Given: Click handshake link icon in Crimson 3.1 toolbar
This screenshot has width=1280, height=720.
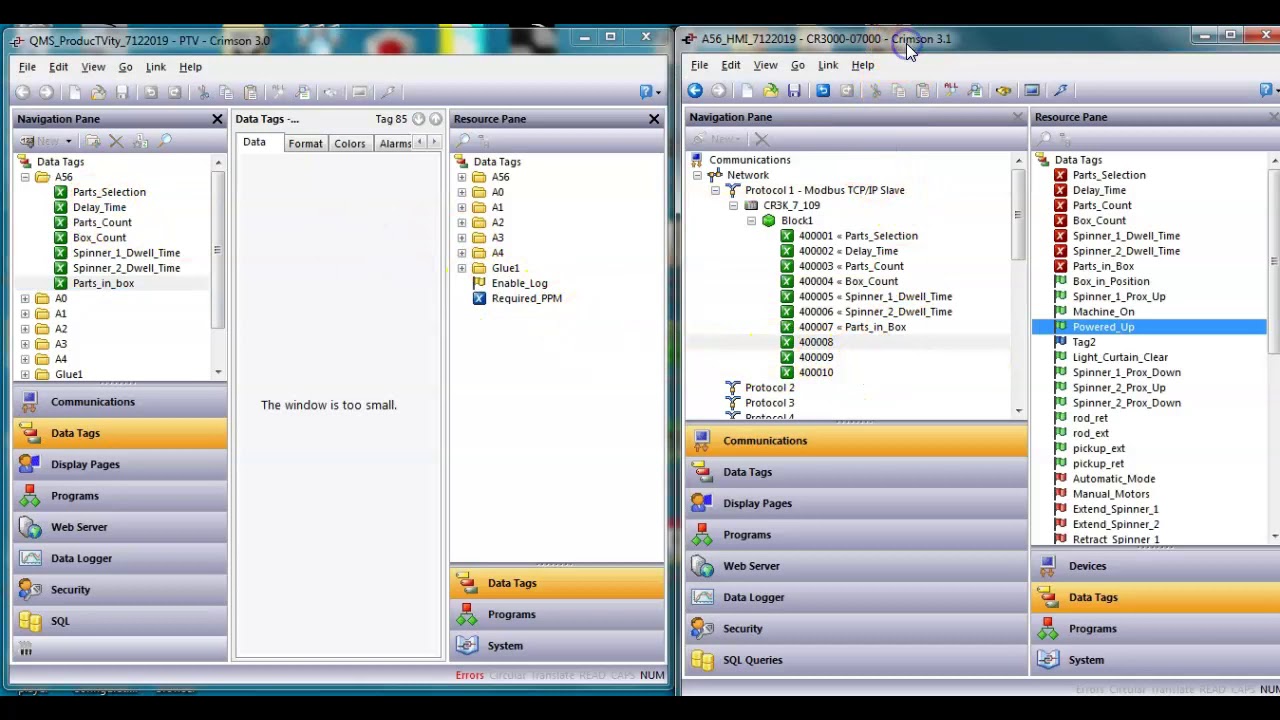Looking at the screenshot, I should (1003, 91).
